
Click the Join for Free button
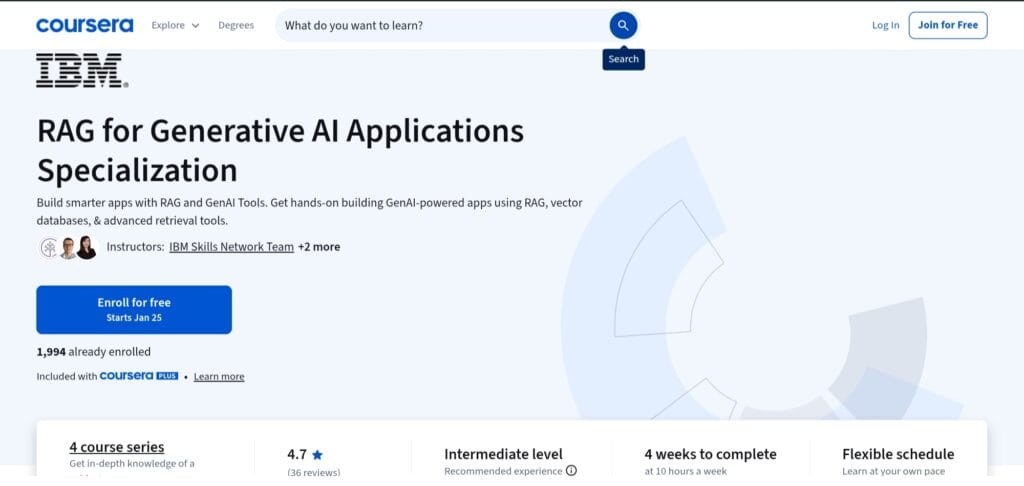948,25
